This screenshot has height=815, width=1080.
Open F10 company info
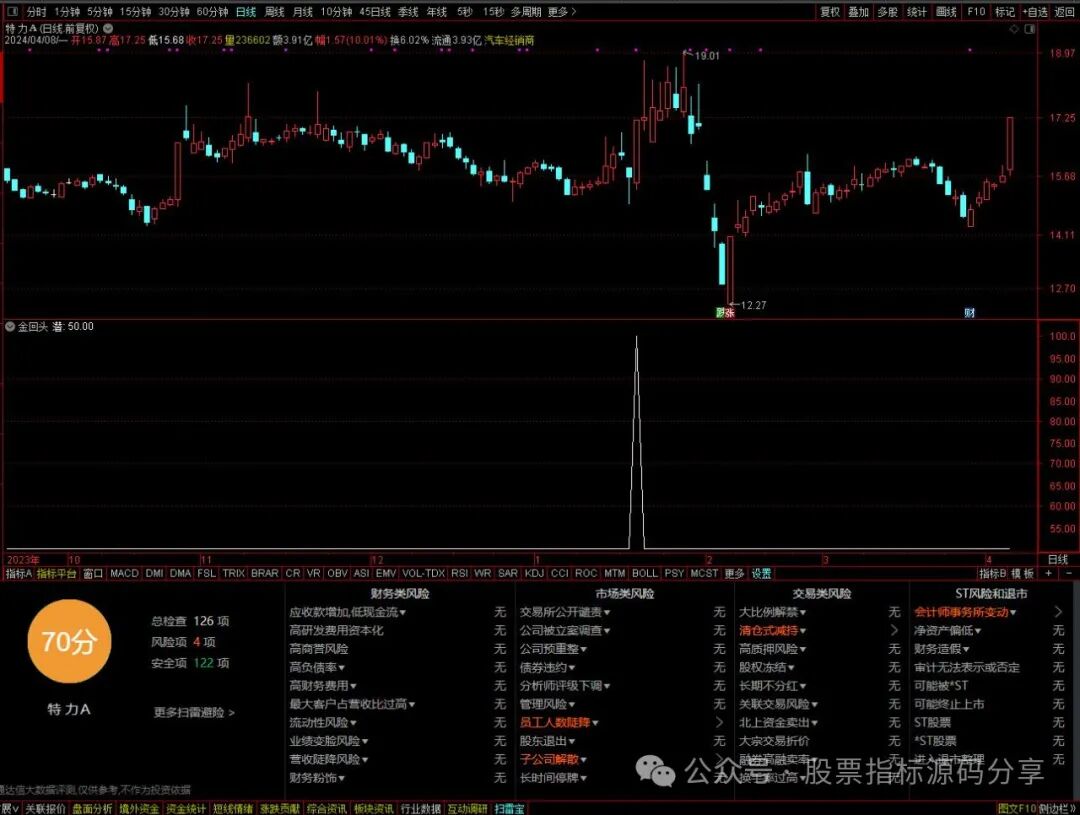click(x=976, y=12)
